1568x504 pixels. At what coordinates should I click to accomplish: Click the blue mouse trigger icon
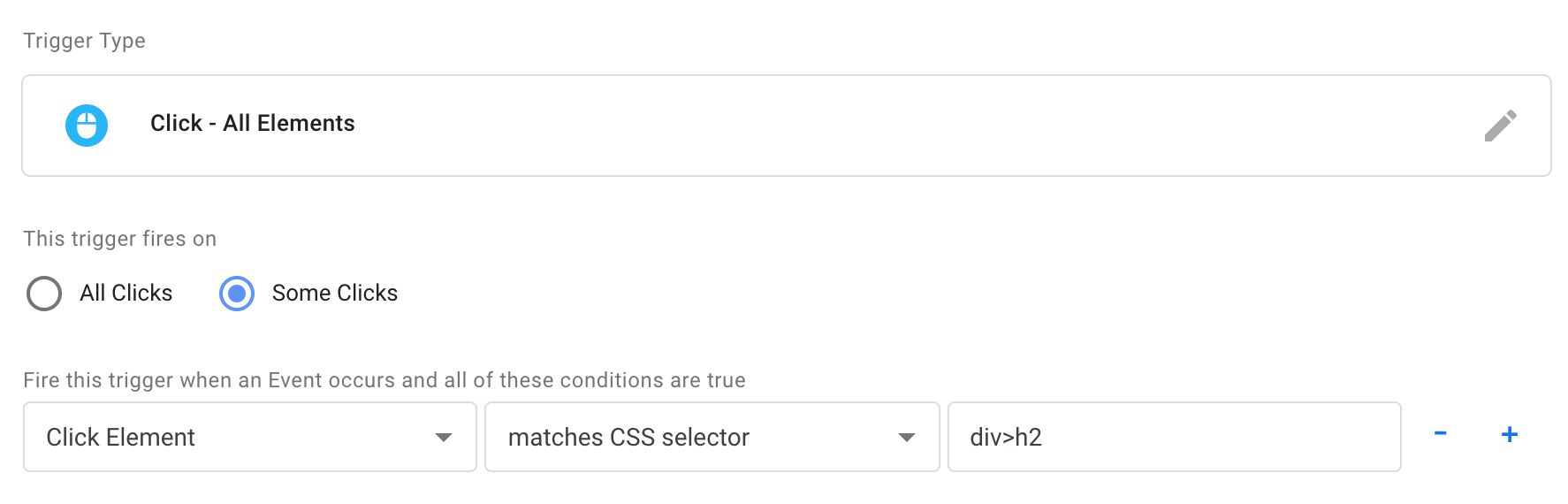[87, 126]
